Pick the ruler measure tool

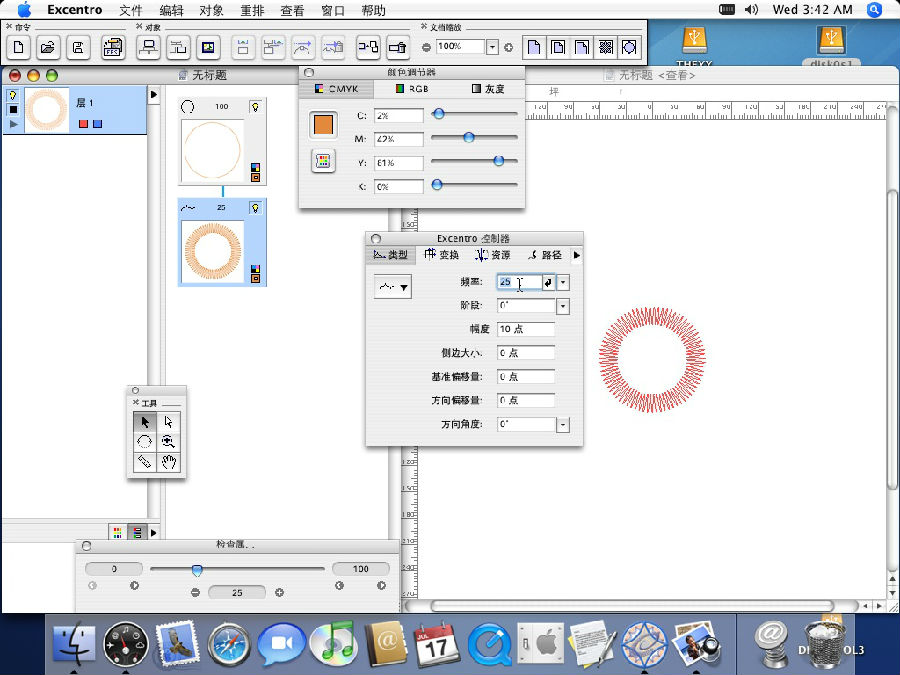pyautogui.click(x=145, y=462)
